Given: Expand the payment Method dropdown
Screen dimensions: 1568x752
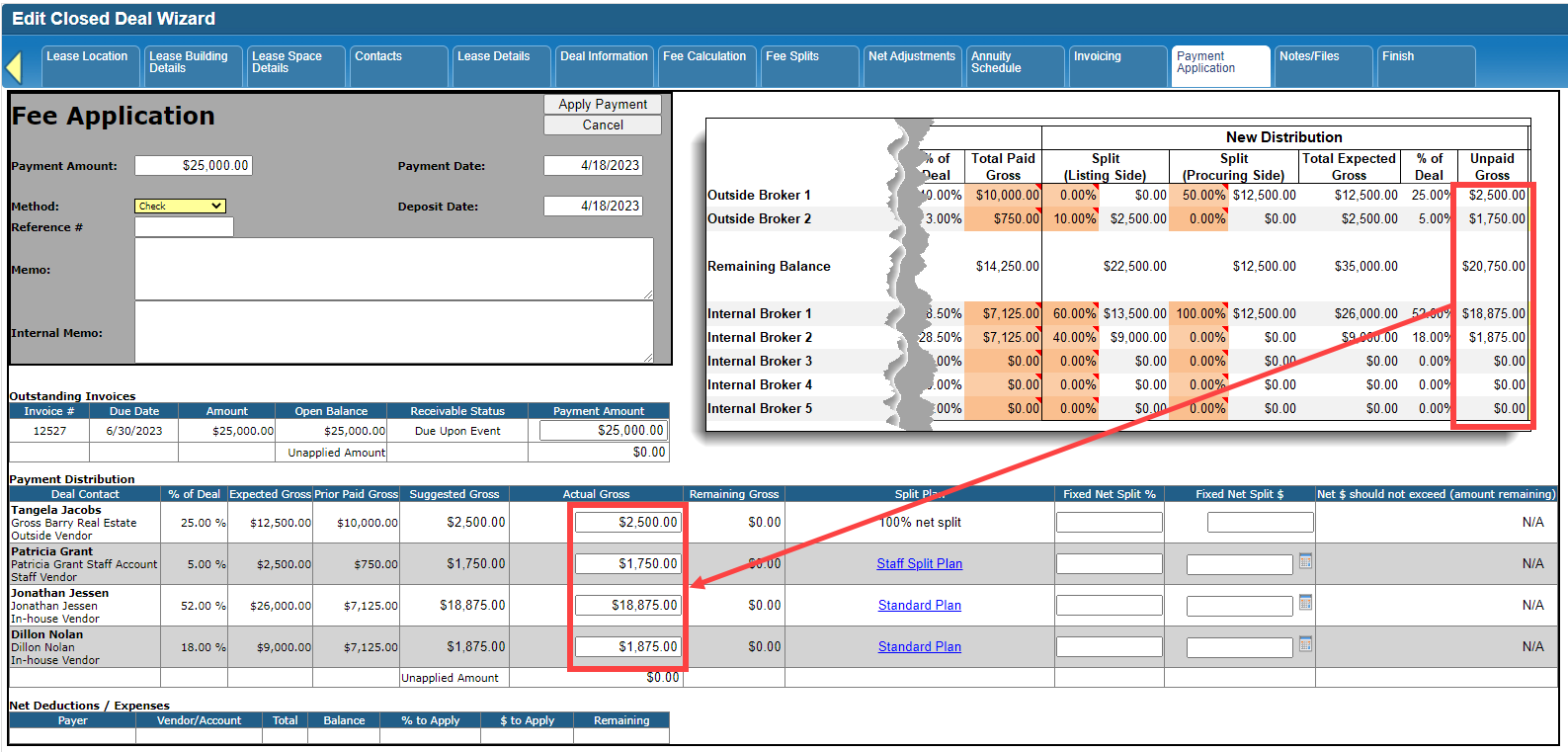Looking at the screenshot, I should coord(180,207).
